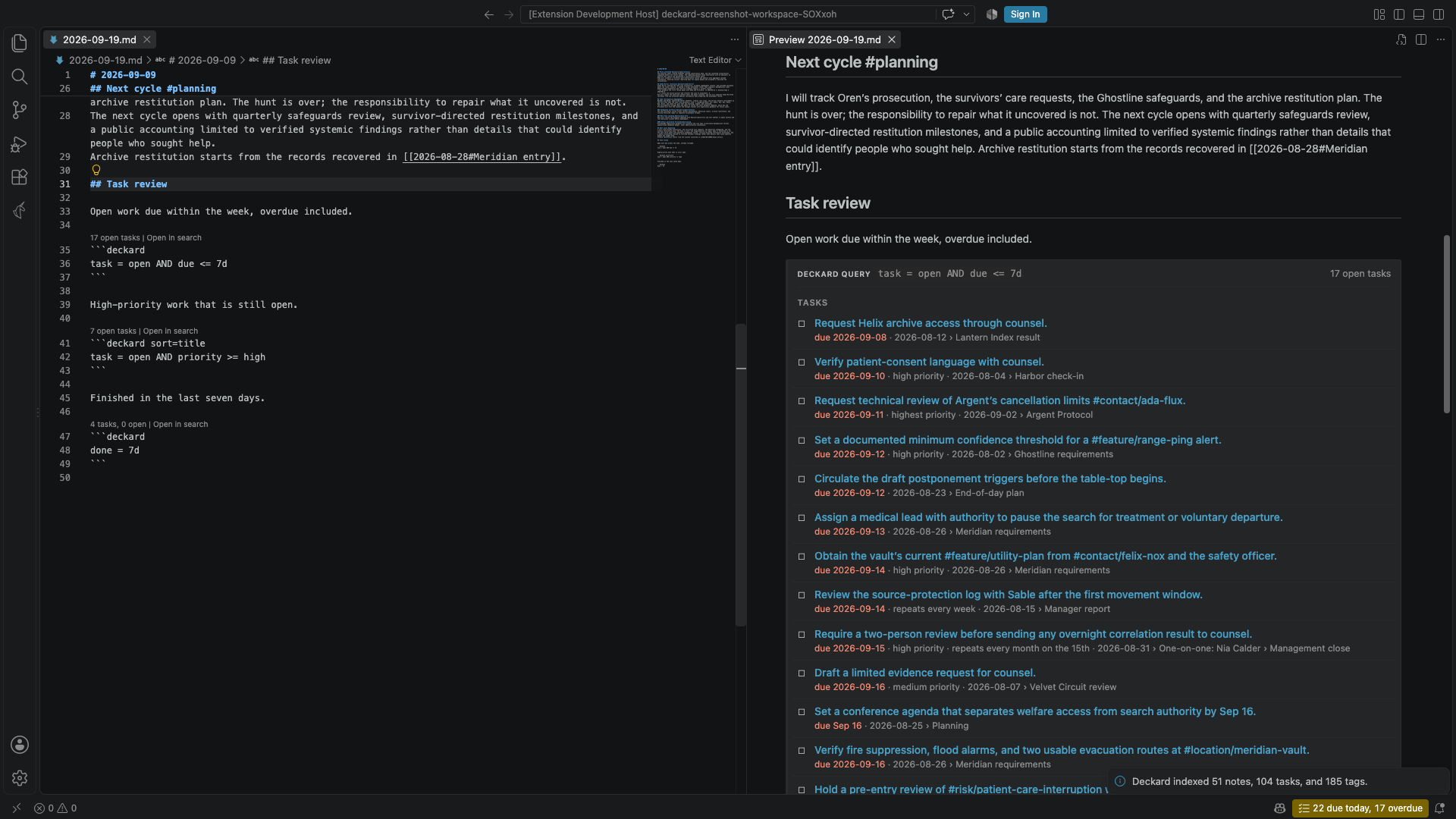Switch to Preview 2026-09-19.md tab
1456x819 pixels.
point(824,39)
